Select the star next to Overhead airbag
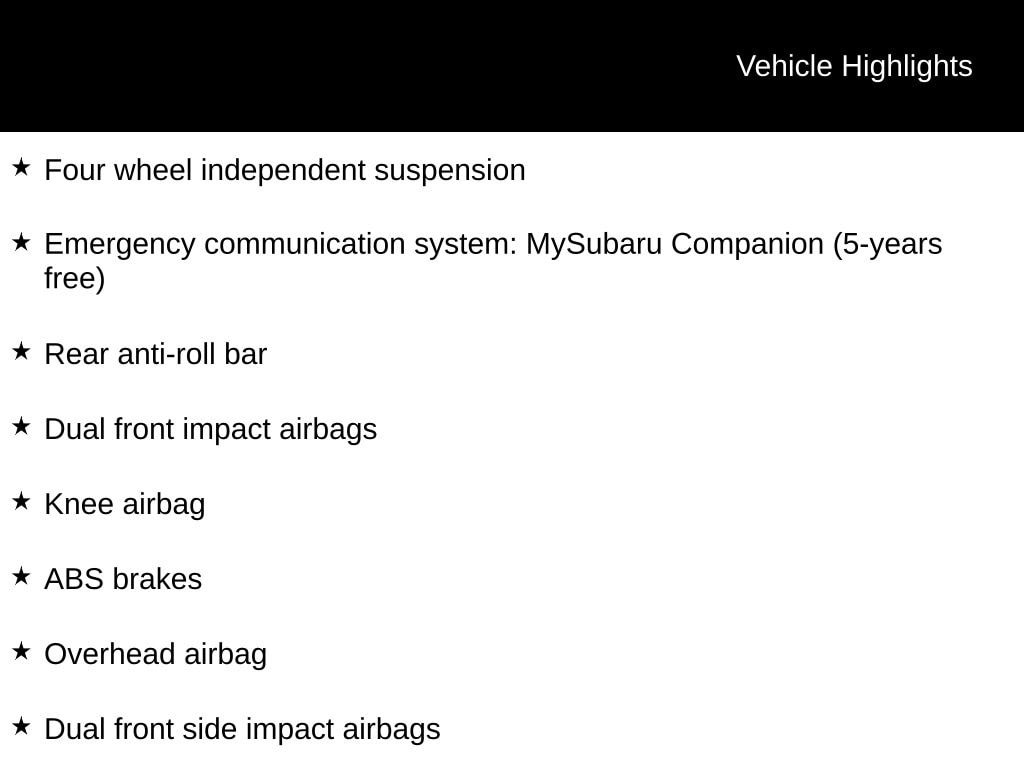 tap(21, 651)
